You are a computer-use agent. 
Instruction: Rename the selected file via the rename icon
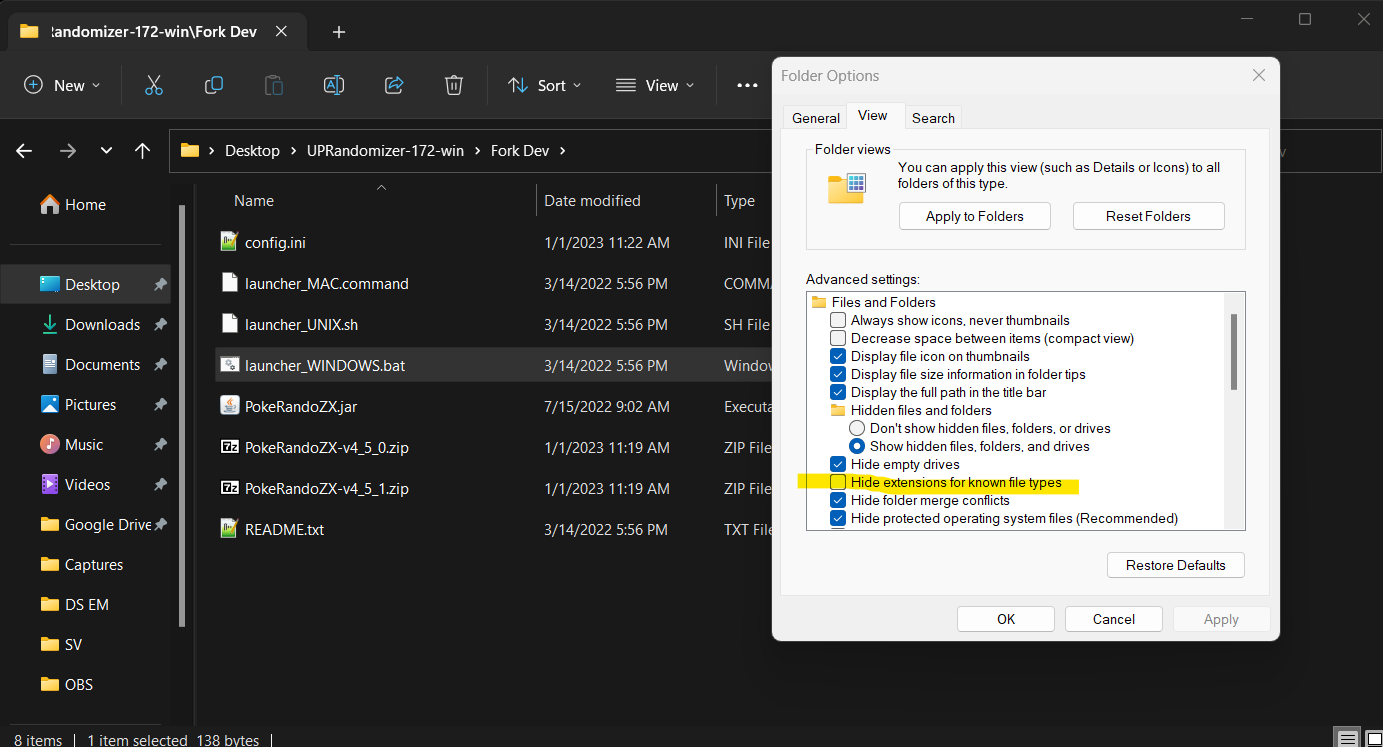tap(333, 85)
